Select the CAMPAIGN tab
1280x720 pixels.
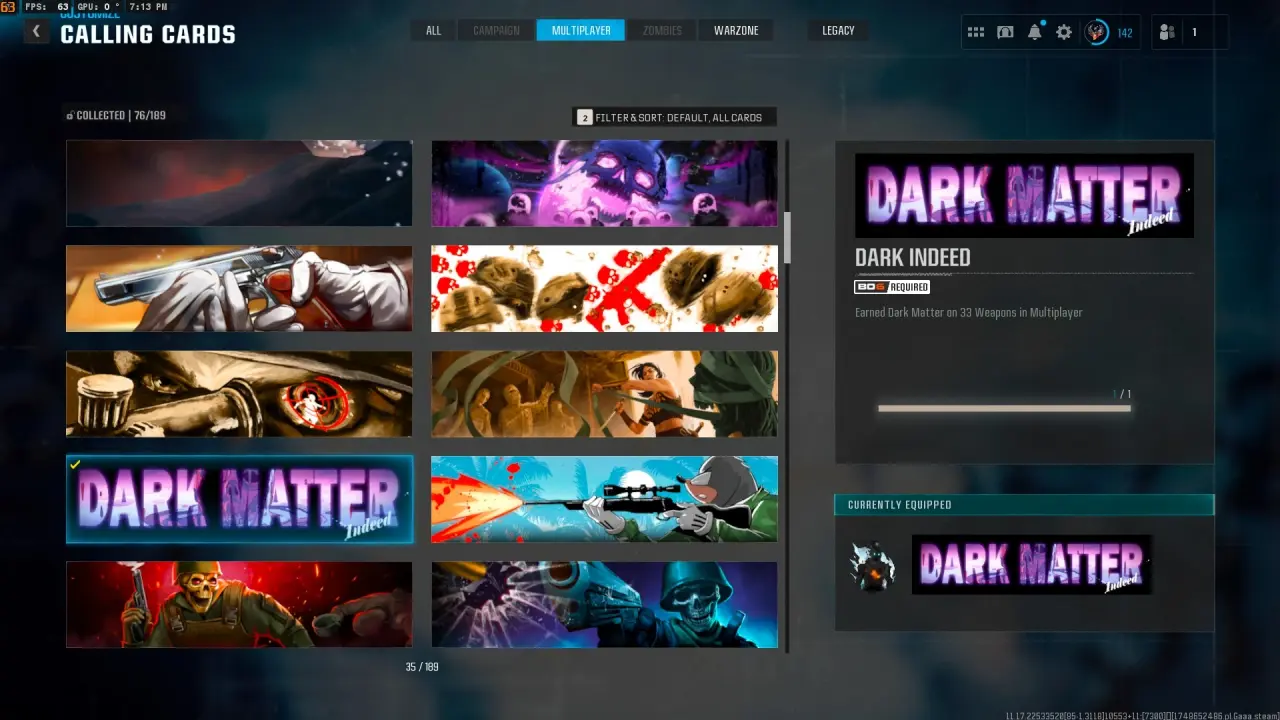pyautogui.click(x=496, y=30)
